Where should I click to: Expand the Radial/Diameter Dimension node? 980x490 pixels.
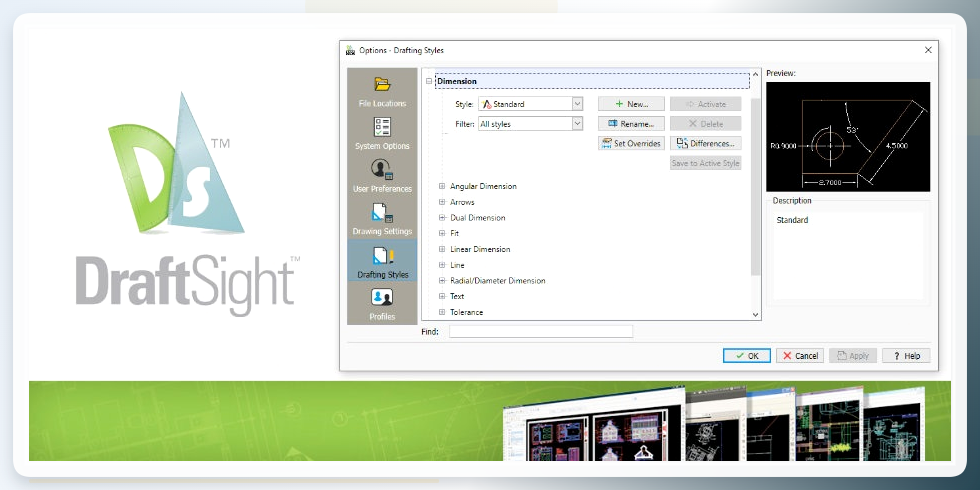pyautogui.click(x=442, y=281)
